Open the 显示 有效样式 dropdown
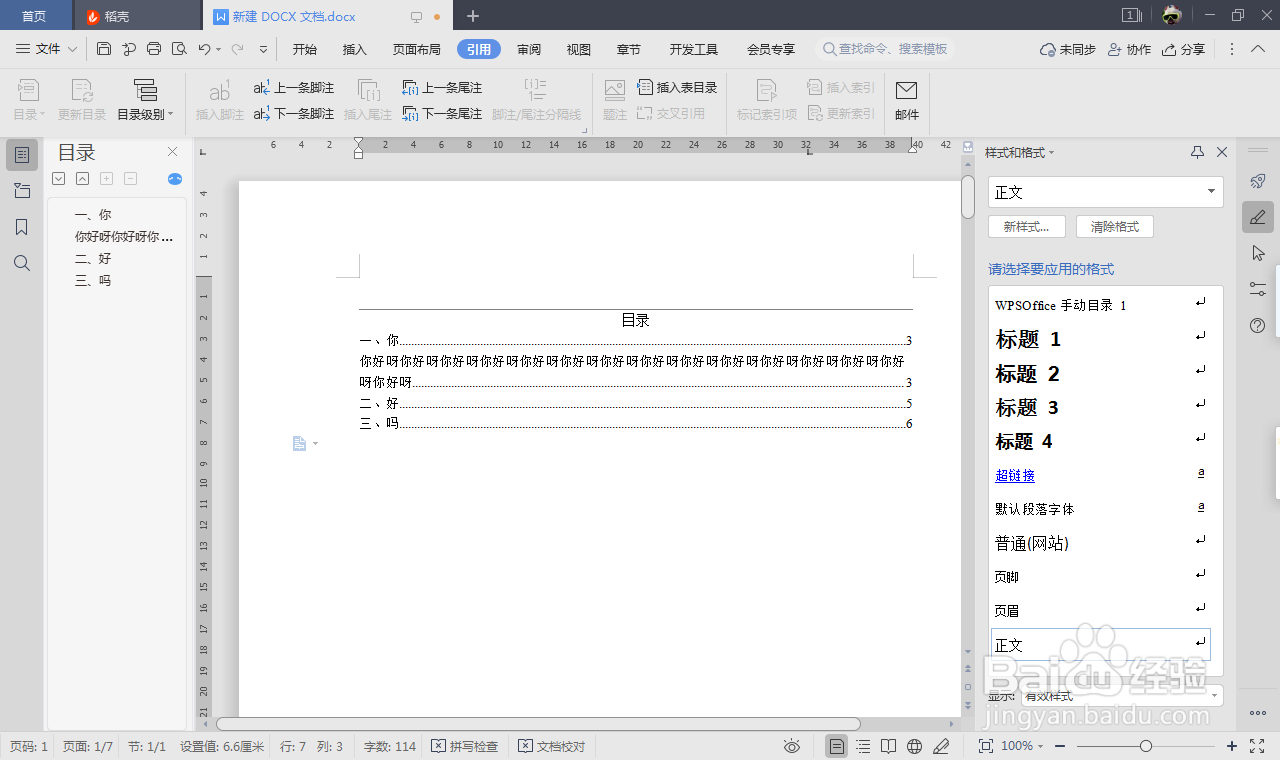The width and height of the screenshot is (1280, 760). 1121,695
